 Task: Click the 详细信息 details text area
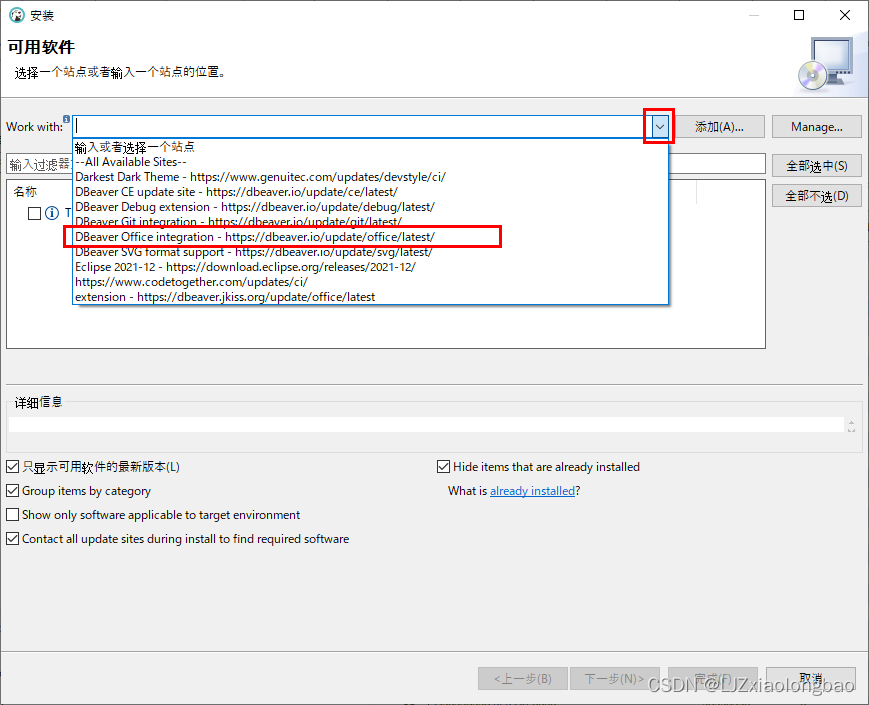[426, 425]
